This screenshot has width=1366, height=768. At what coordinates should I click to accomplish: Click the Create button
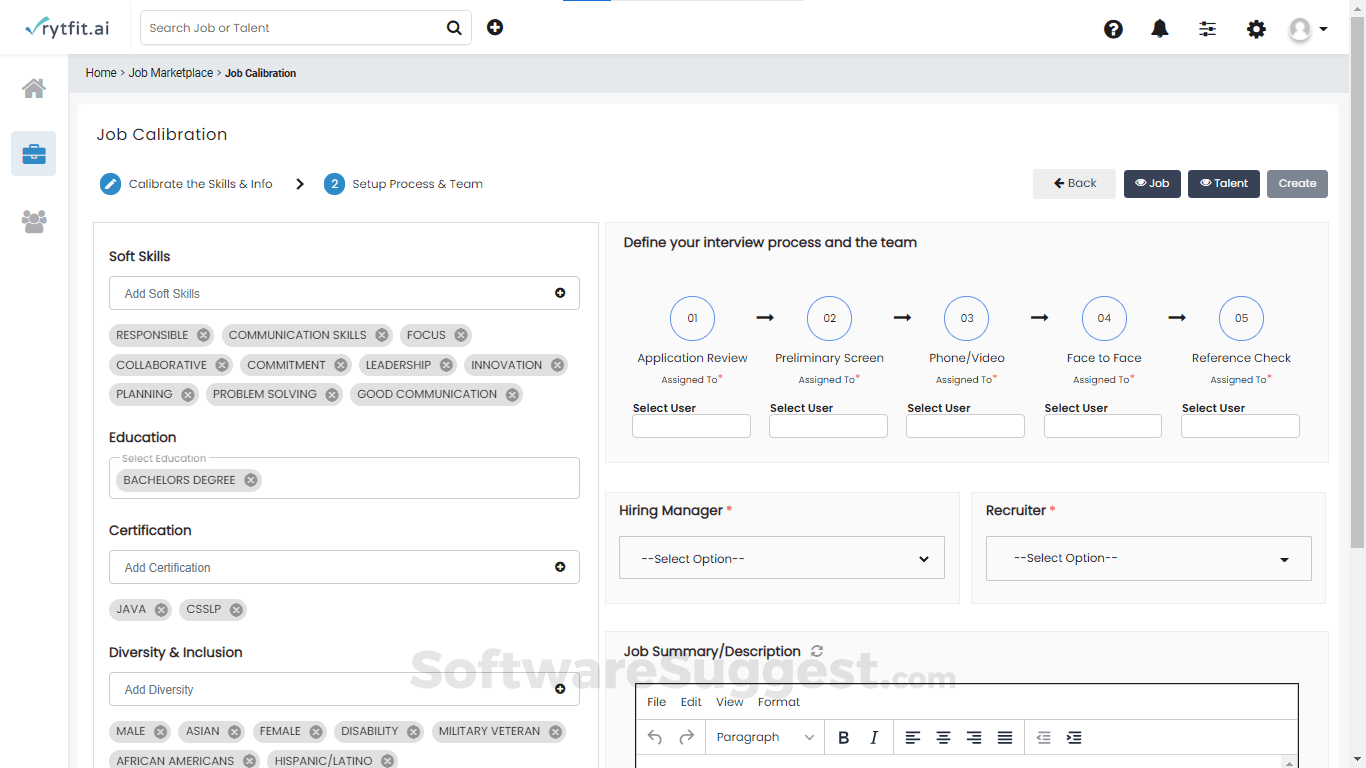click(1297, 184)
